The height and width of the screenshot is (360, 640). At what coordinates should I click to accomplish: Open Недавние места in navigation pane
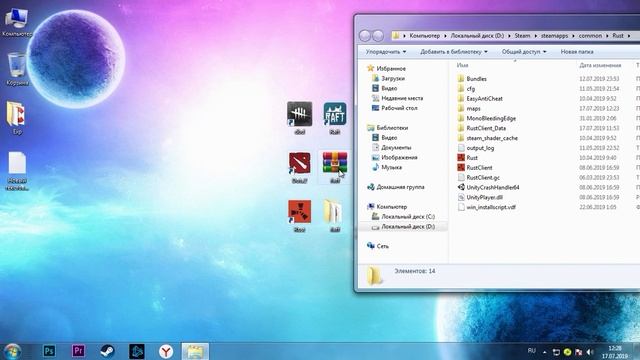(397, 98)
